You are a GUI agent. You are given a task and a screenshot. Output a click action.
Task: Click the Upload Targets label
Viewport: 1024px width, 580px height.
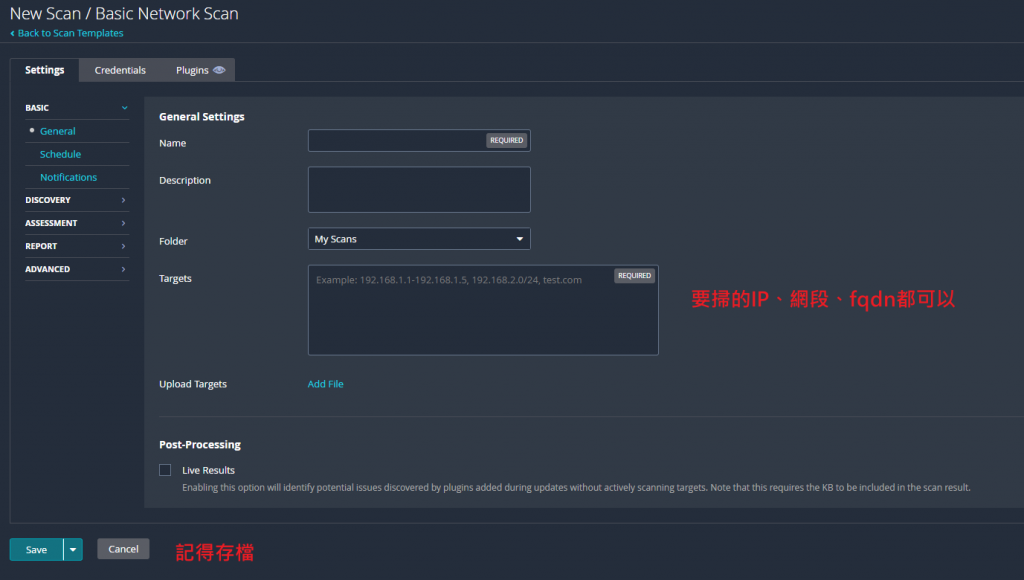[x=193, y=384]
